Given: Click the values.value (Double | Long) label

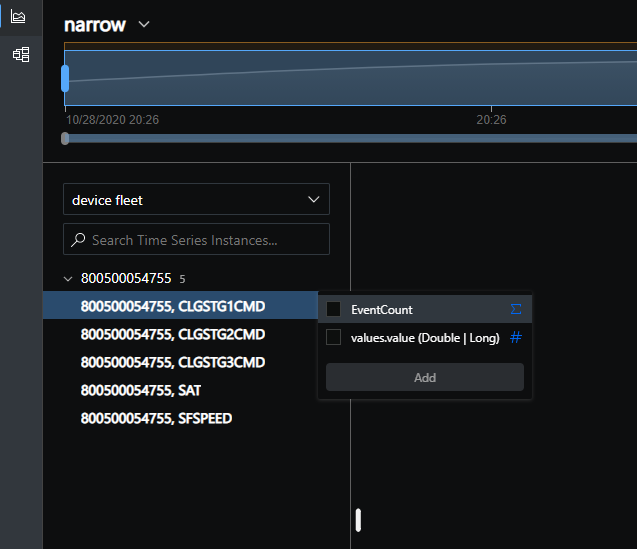Looking at the screenshot, I should (x=425, y=338).
